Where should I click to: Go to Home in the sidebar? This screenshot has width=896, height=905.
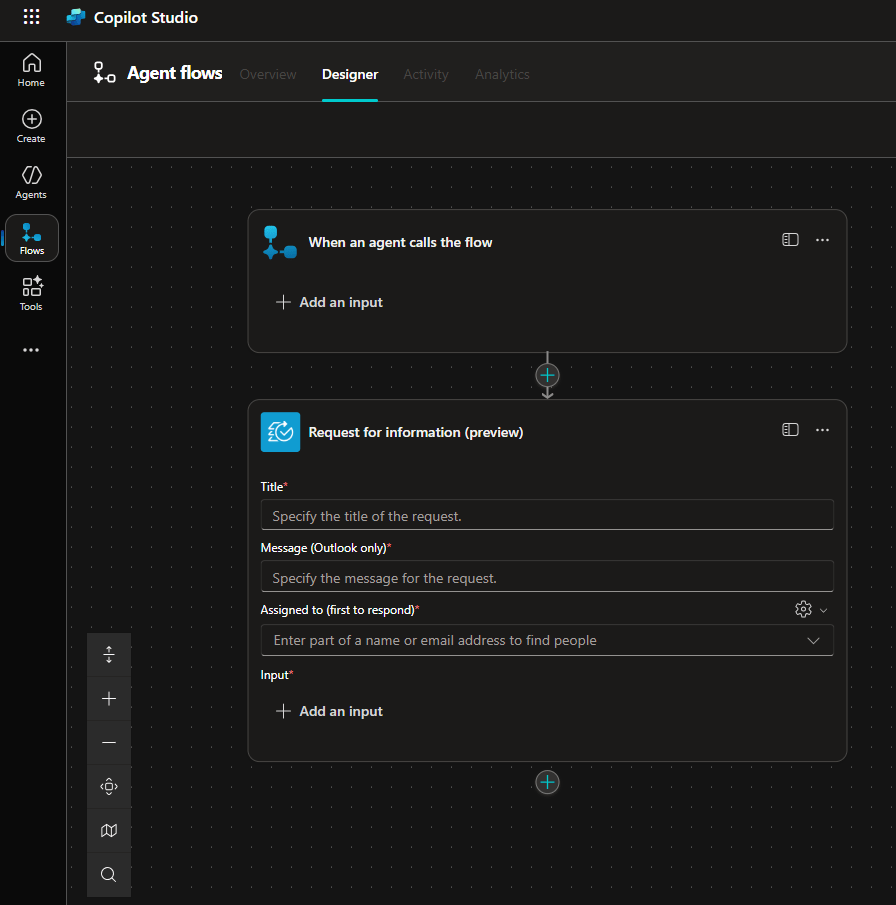pyautogui.click(x=31, y=70)
